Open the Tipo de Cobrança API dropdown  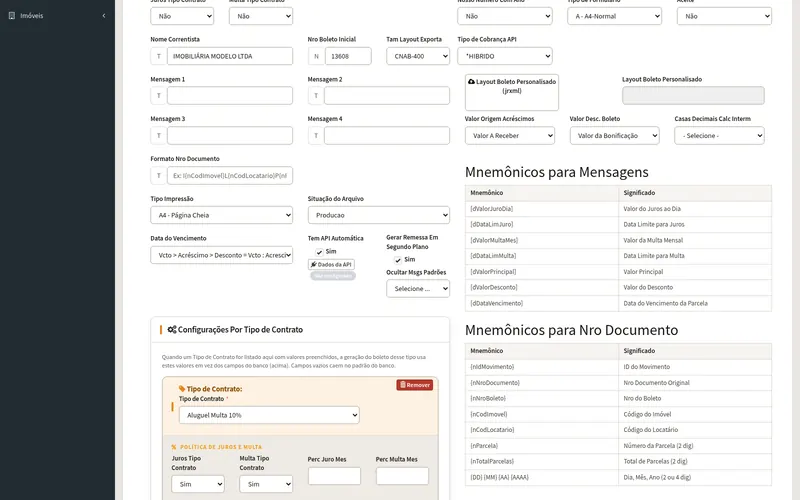(x=505, y=56)
